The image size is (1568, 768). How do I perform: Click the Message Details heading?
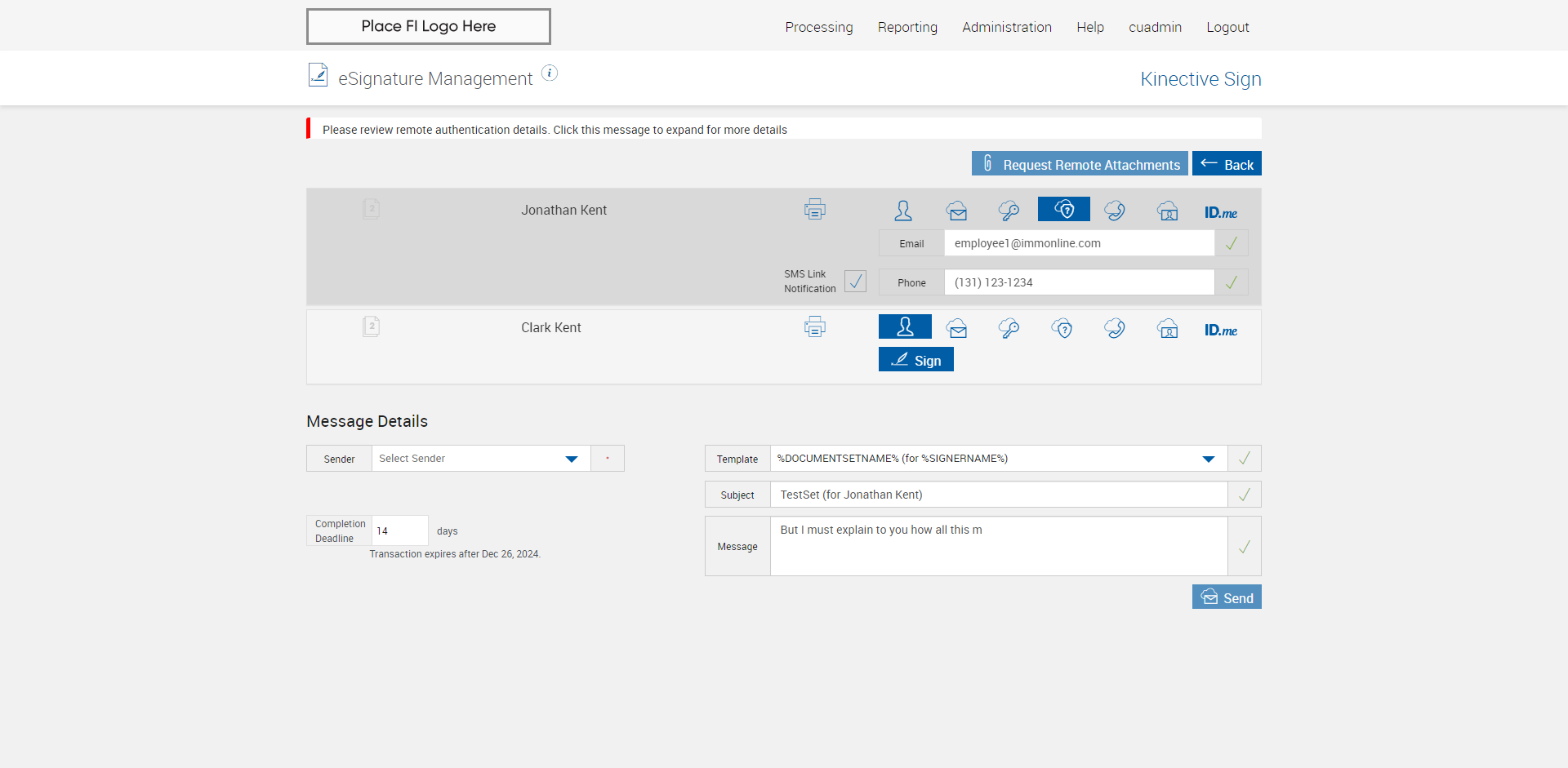click(367, 421)
